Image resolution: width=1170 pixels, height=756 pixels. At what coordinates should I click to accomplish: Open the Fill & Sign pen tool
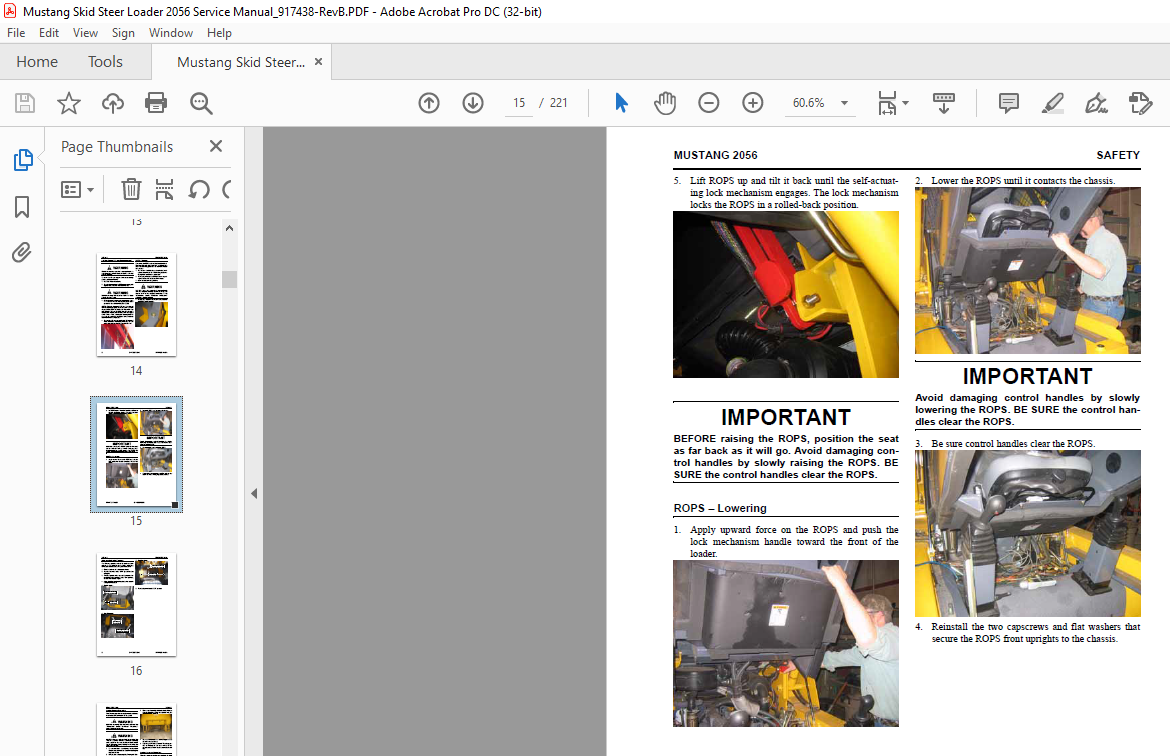pos(1096,103)
